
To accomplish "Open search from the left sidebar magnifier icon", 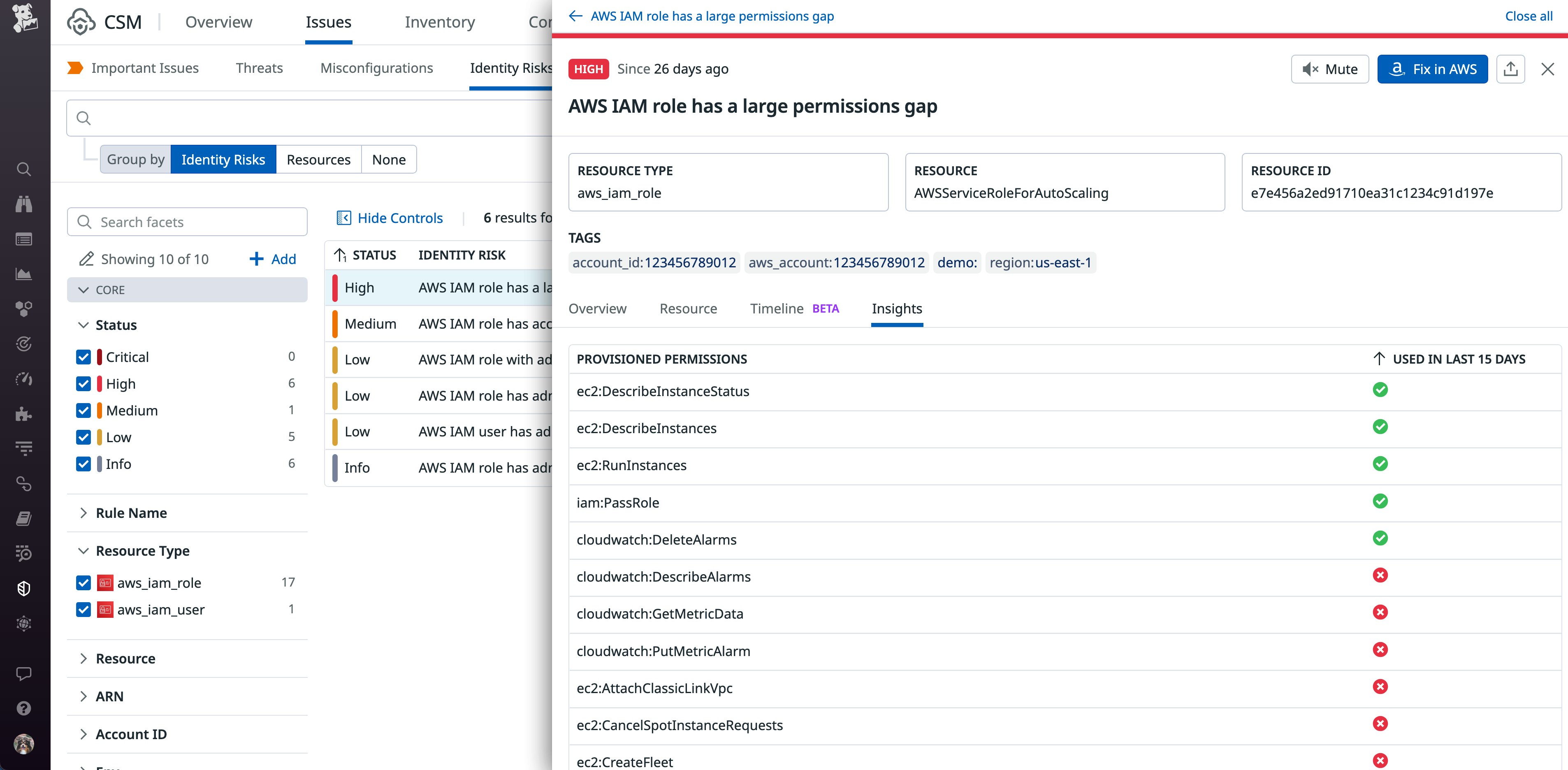I will (24, 169).
